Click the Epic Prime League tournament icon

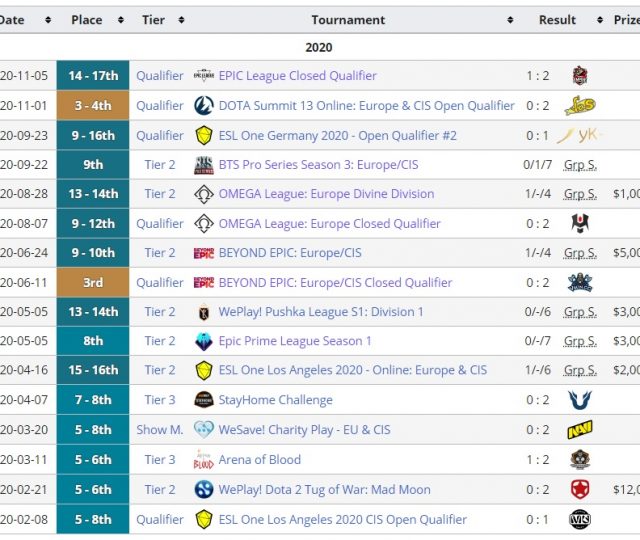click(204, 341)
